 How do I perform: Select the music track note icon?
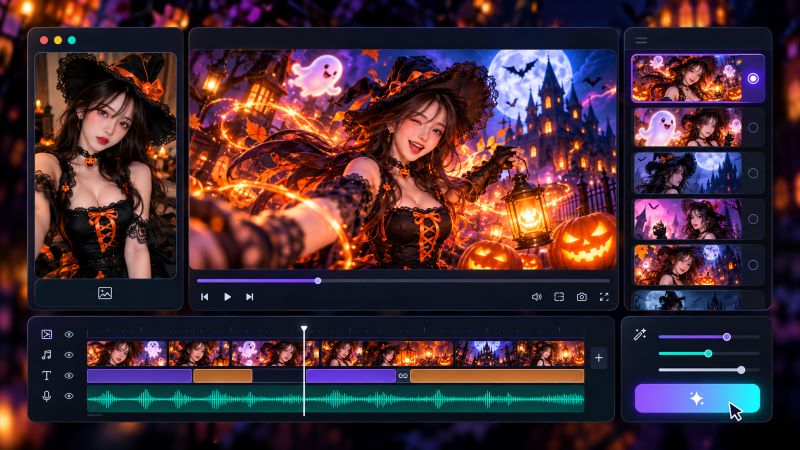[46, 355]
